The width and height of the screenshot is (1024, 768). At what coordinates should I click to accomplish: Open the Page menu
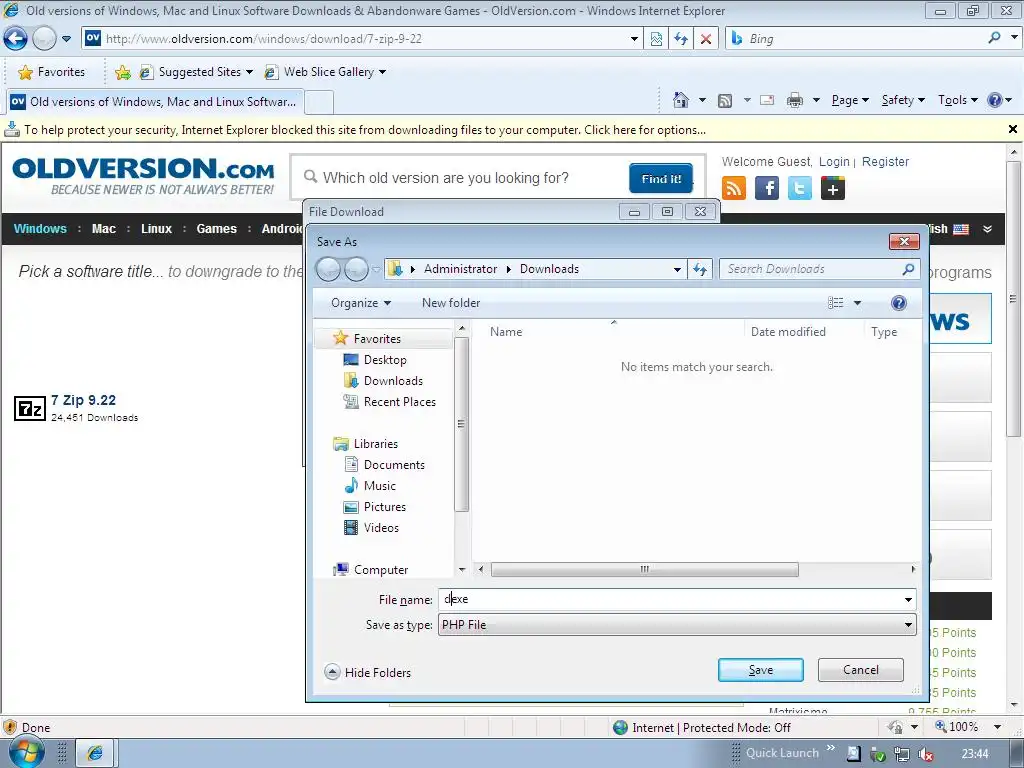(850, 100)
